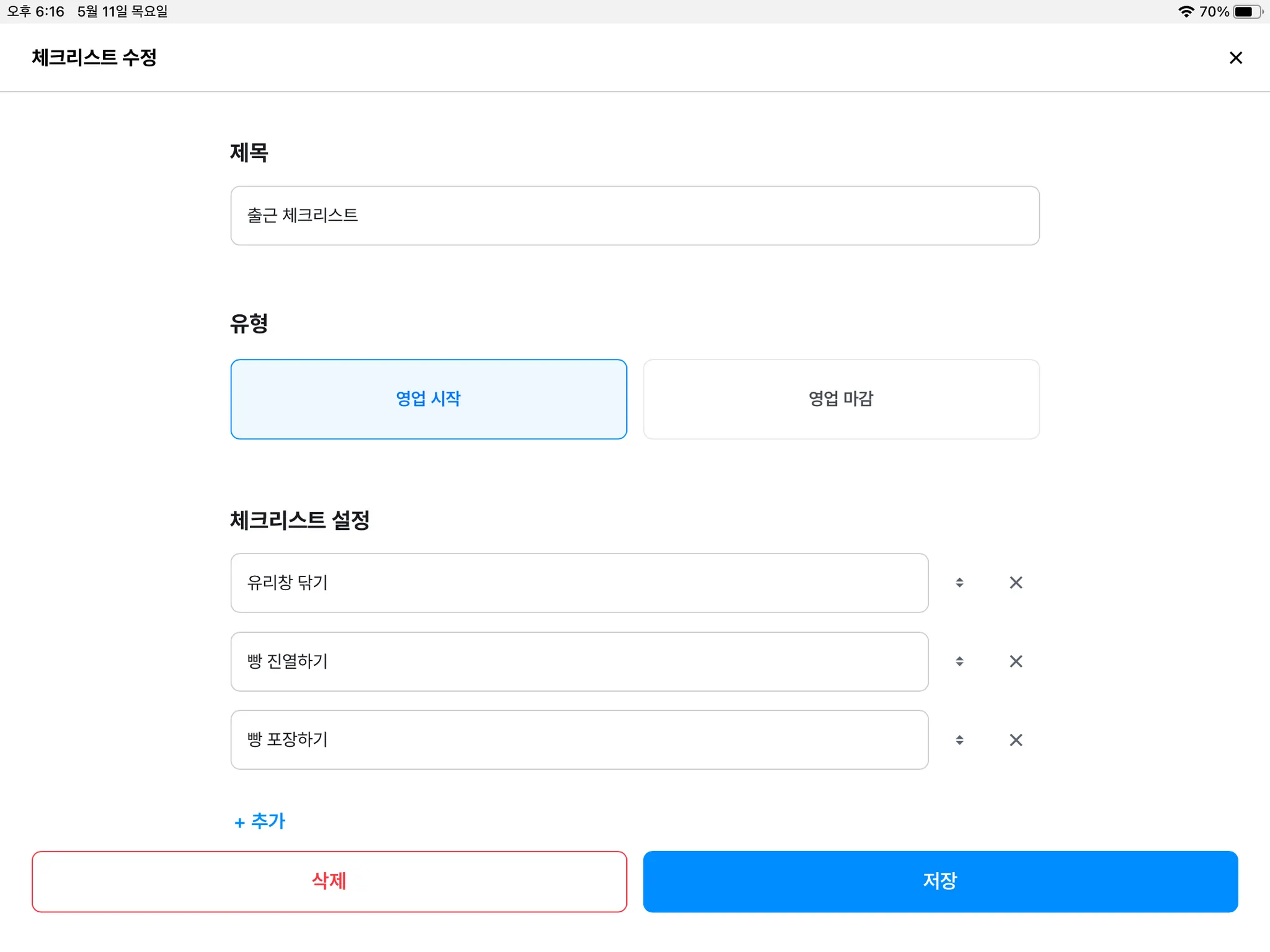Click reorder handle for 유리창 닦기
This screenshot has width=1270, height=952.
959,583
